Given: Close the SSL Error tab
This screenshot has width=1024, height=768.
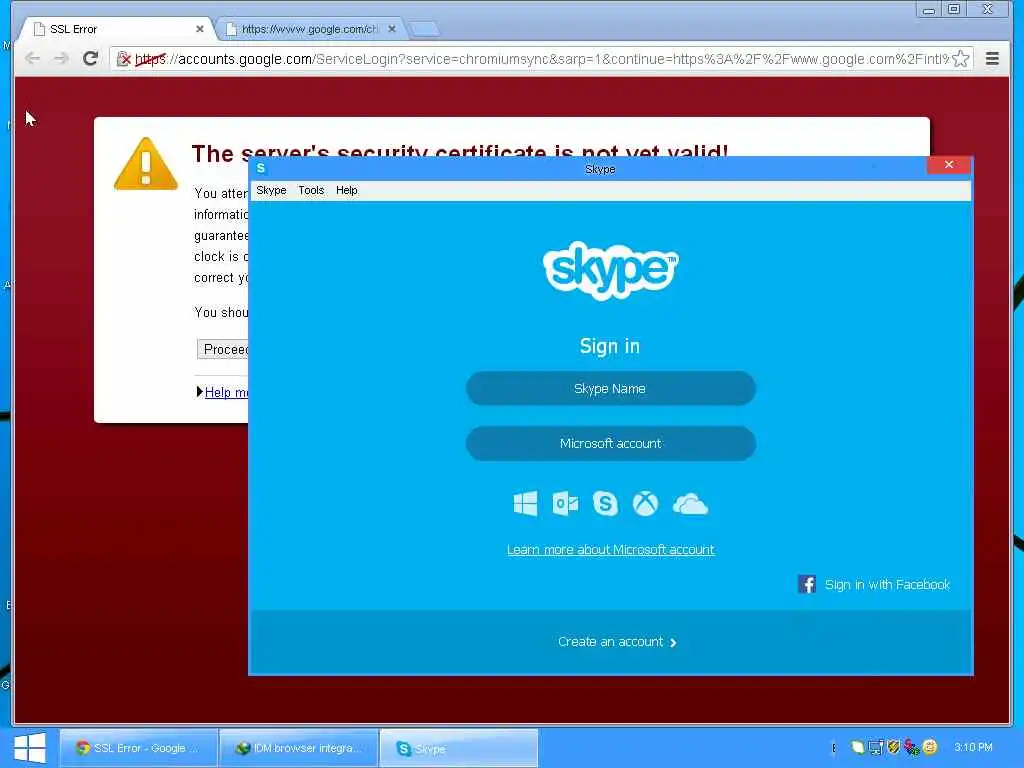Looking at the screenshot, I should (200, 29).
